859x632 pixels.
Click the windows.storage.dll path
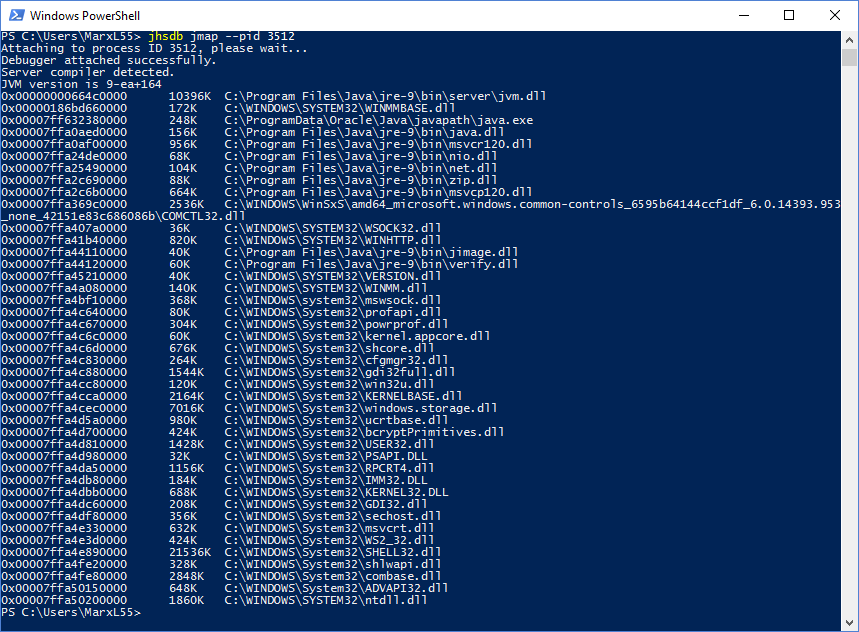click(360, 409)
